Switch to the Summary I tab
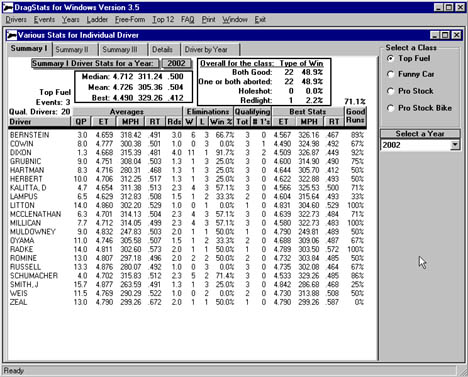This screenshot has width=468, height=377. click(29, 49)
